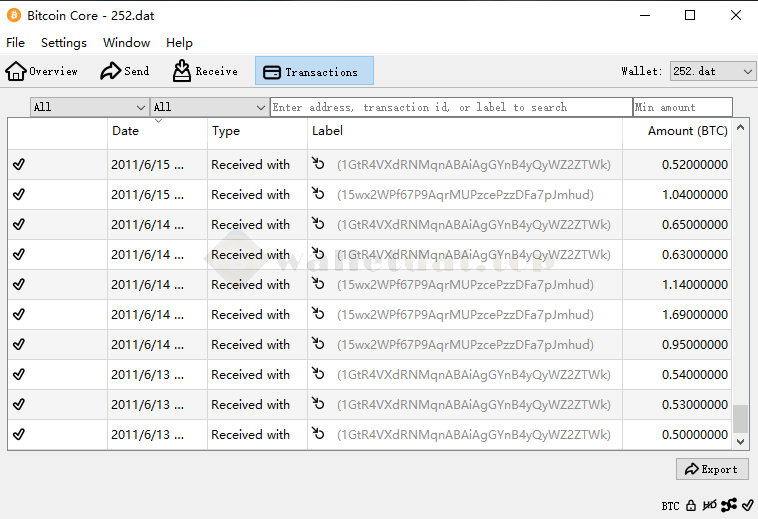Screen dimensions: 758x519
Task: Open the Wallet selector showing 252.dat
Action: click(x=712, y=71)
